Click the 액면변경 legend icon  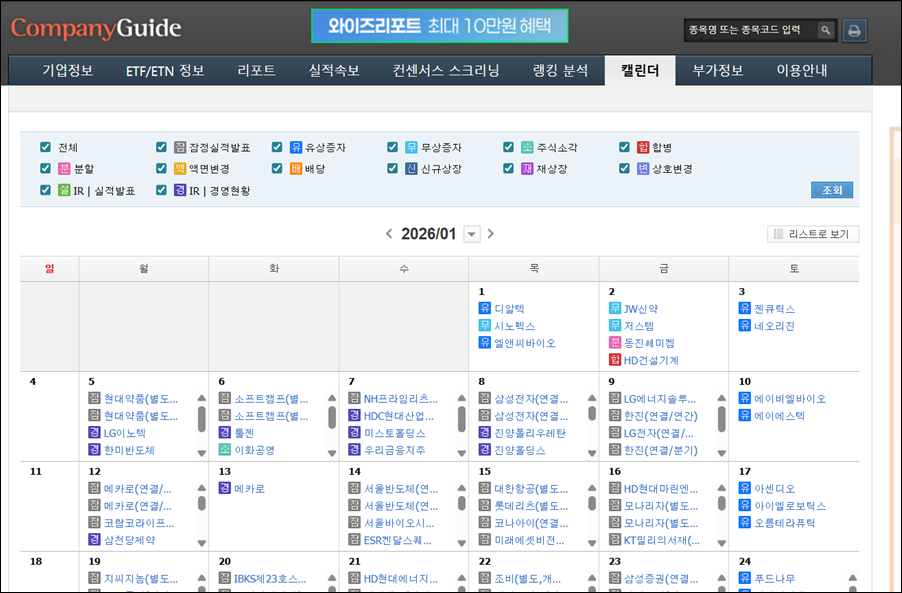[x=180, y=169]
